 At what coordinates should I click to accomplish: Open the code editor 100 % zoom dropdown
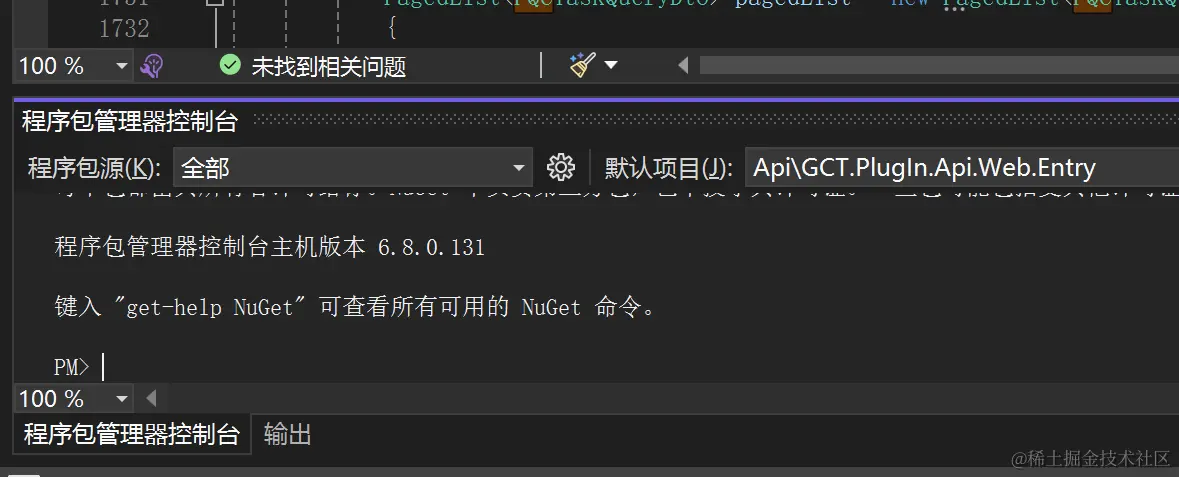coord(74,66)
